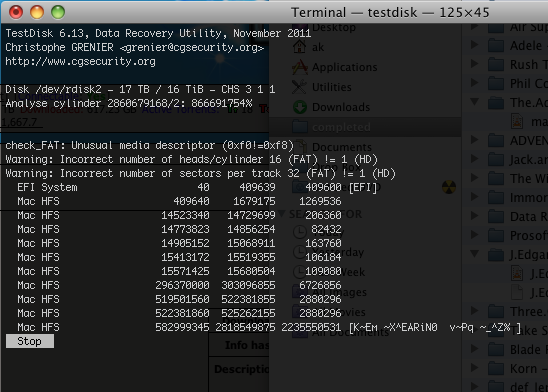Expand the Adele folder triangle

click(474, 45)
